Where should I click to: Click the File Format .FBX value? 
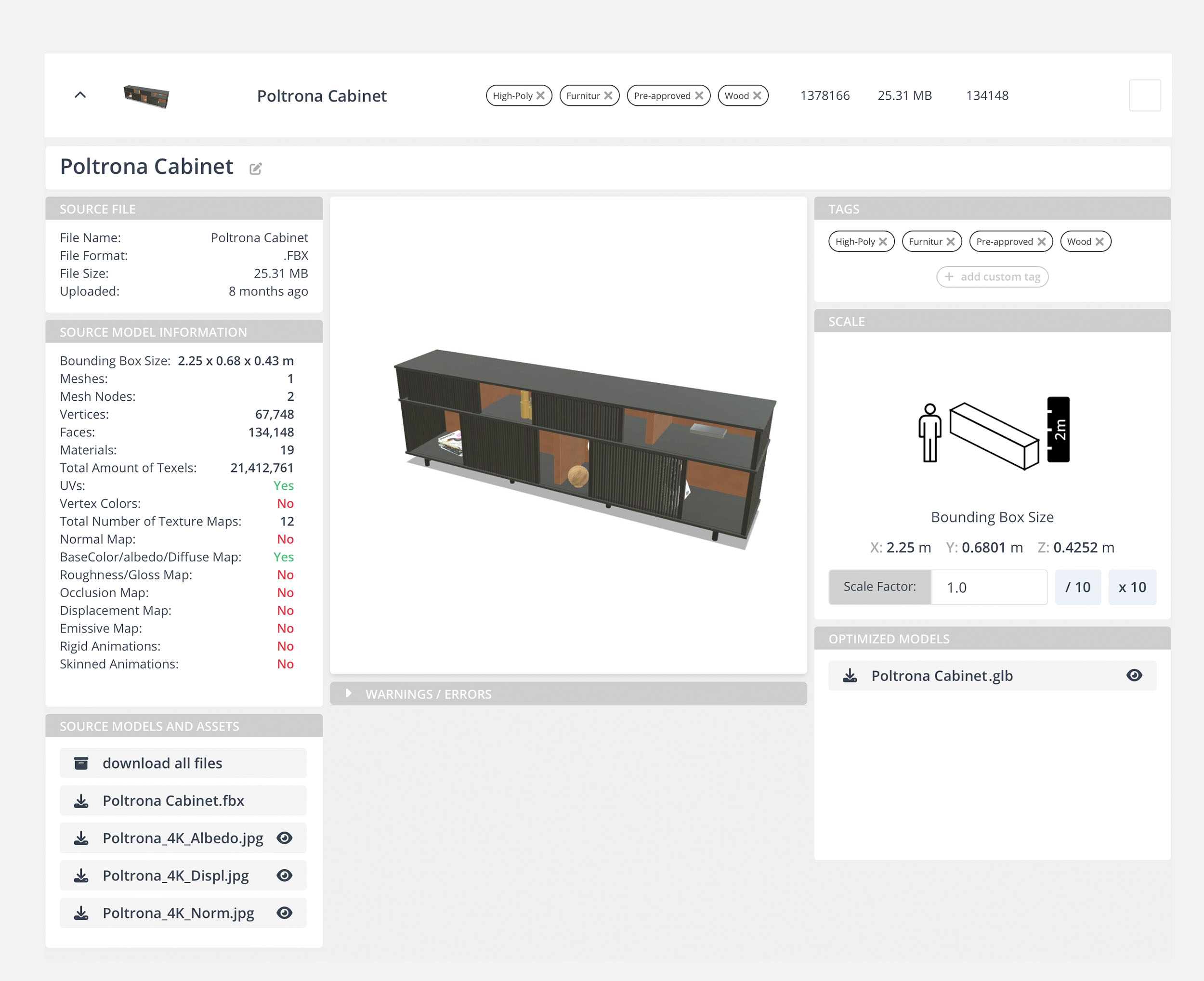coord(296,255)
